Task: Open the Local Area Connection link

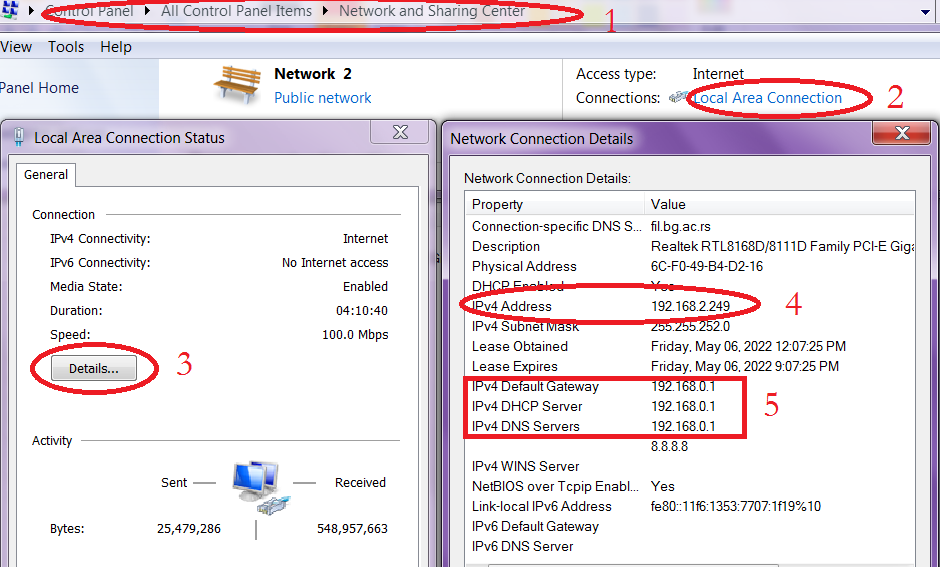Action: (767, 98)
